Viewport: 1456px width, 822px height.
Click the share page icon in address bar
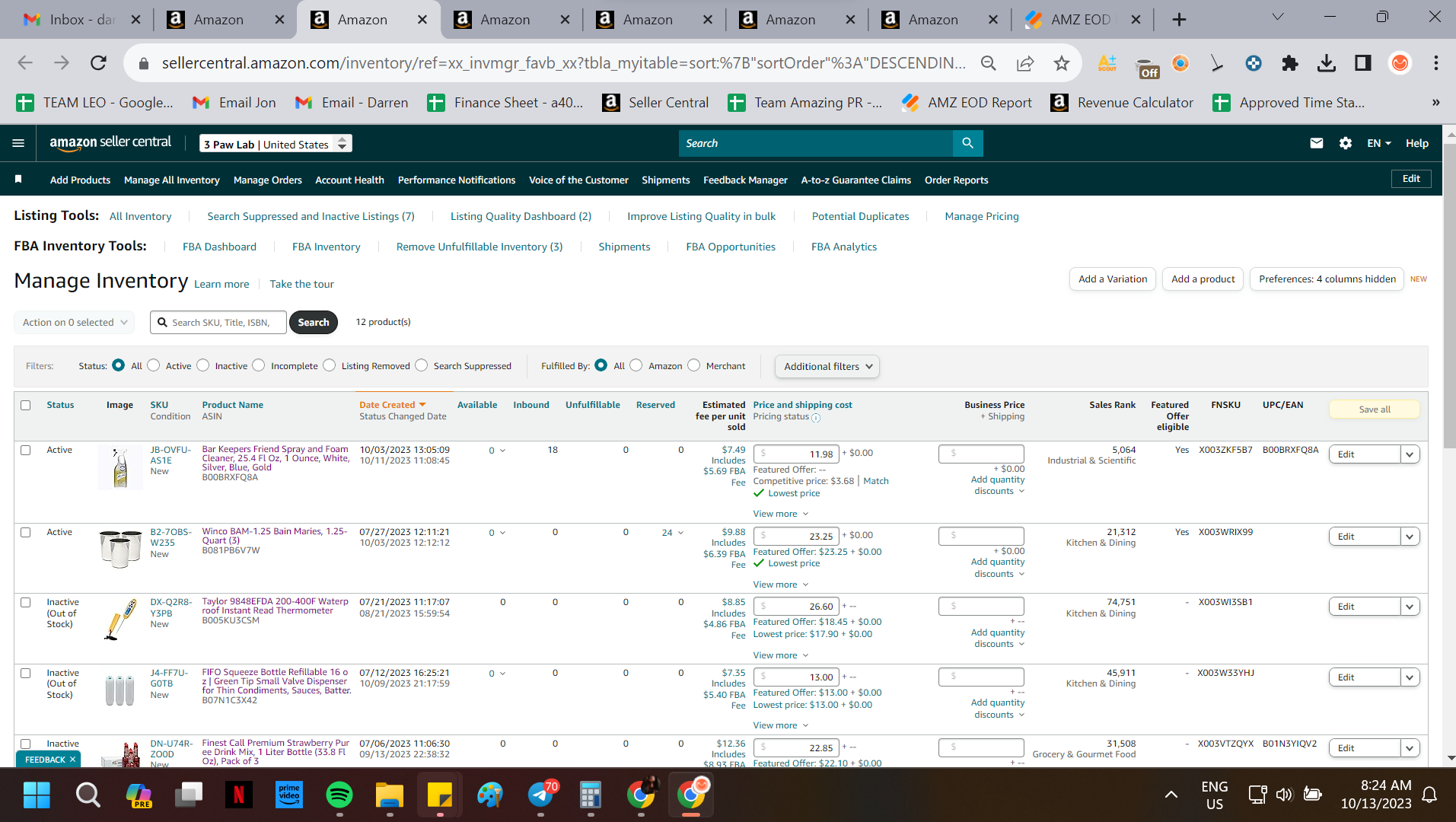pos(1025,63)
